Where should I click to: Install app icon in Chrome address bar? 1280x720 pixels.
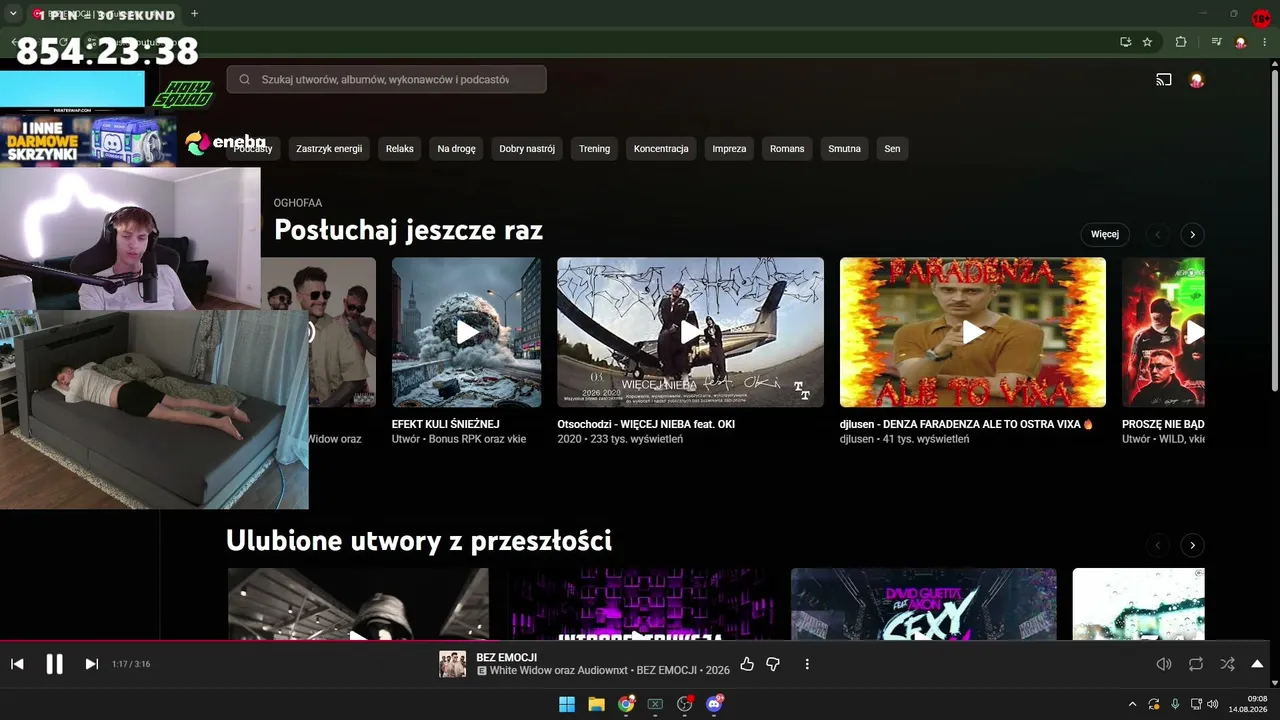1125,42
